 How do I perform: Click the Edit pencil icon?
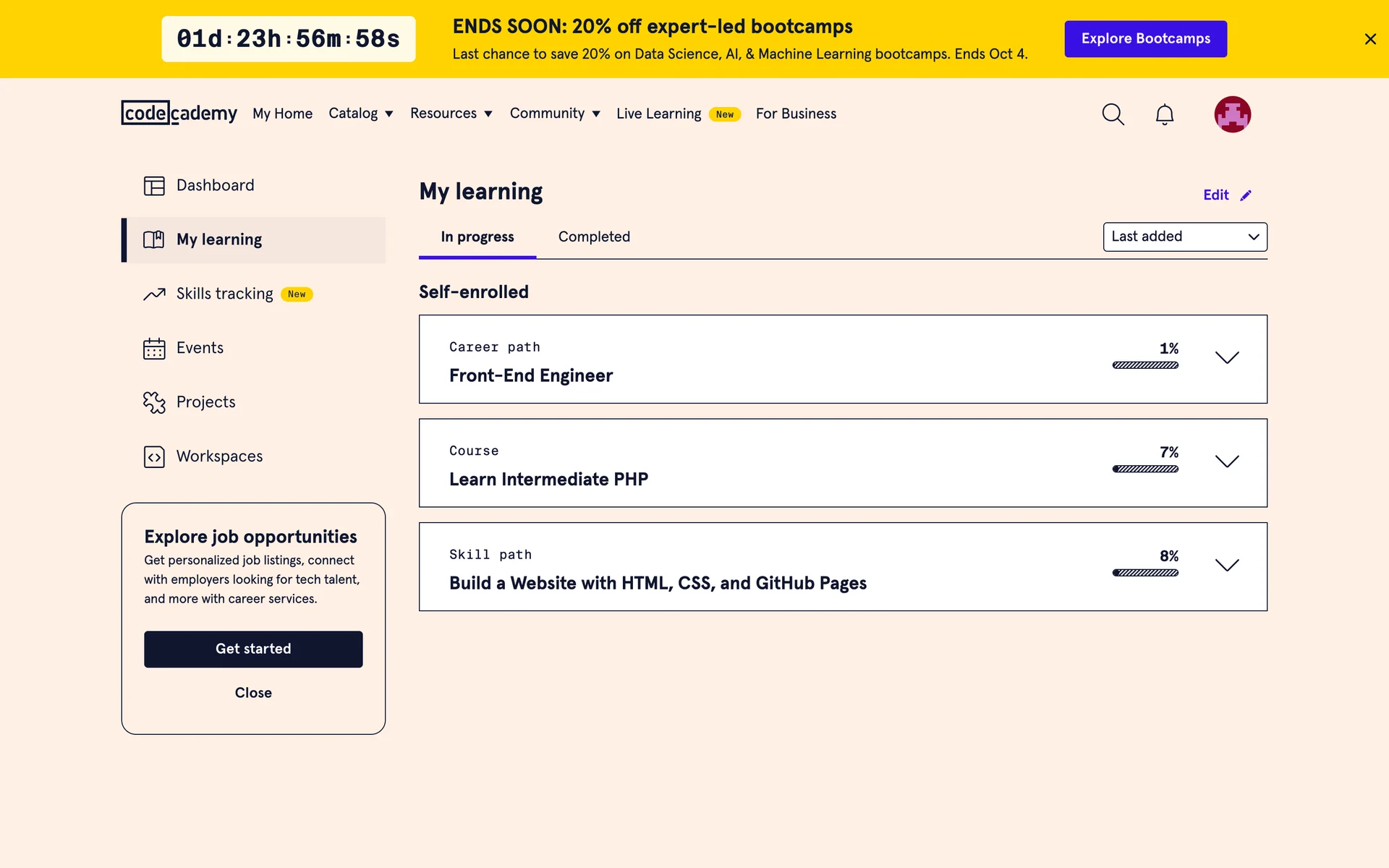(1246, 195)
